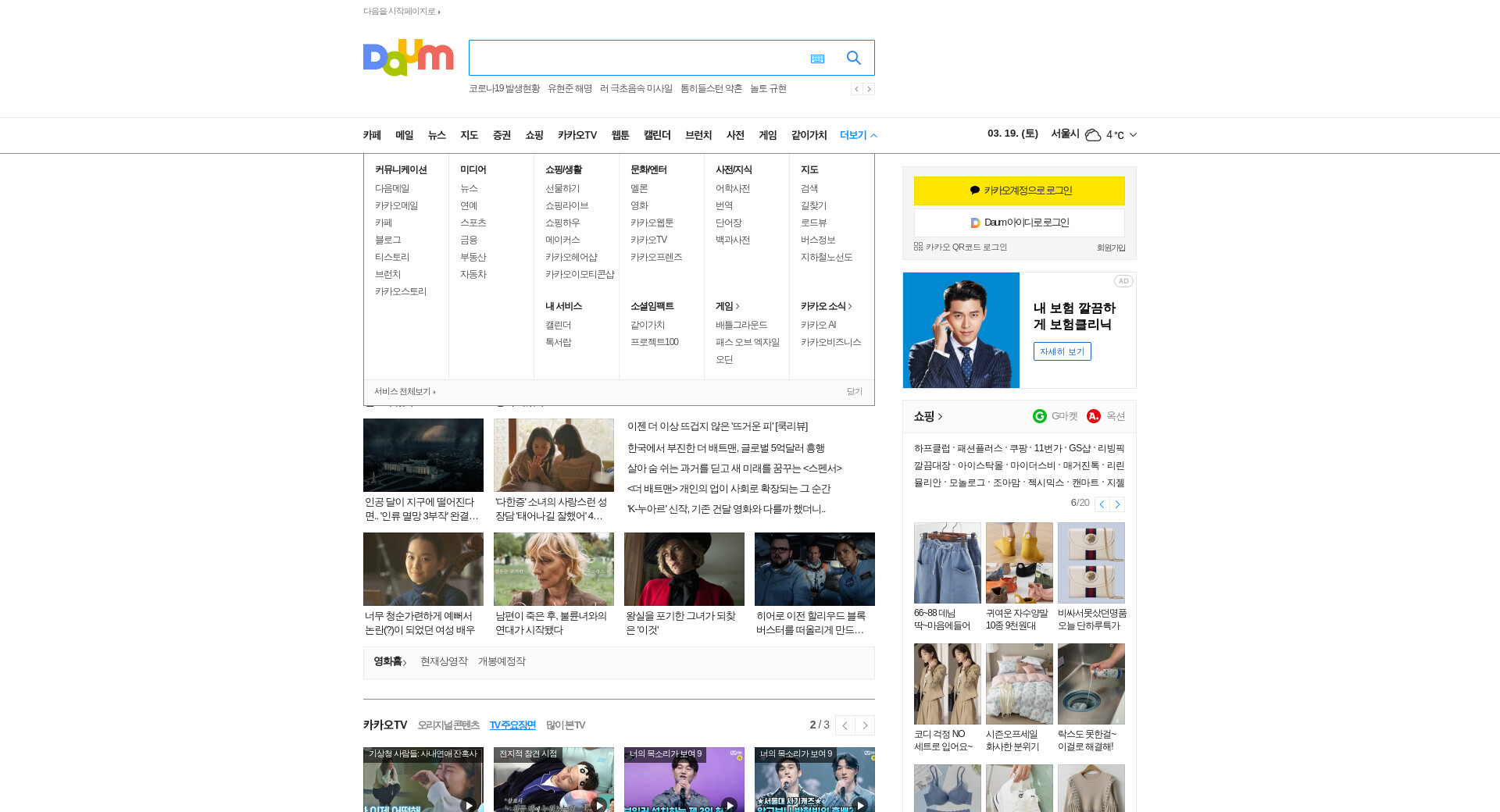
Task: Collapse the 더보기 services menu
Action: tap(858, 135)
